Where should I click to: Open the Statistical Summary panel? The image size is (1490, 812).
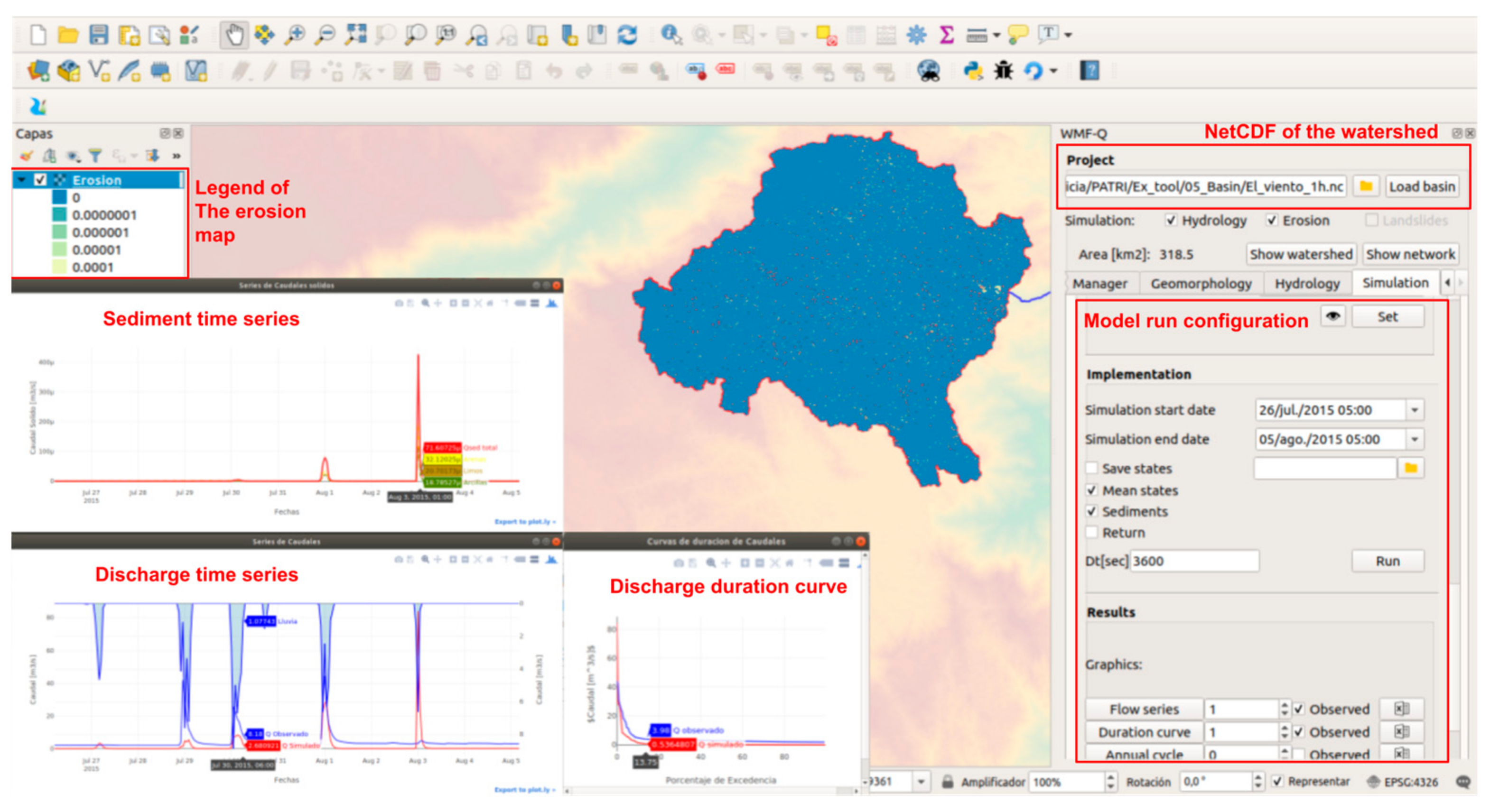(x=946, y=35)
